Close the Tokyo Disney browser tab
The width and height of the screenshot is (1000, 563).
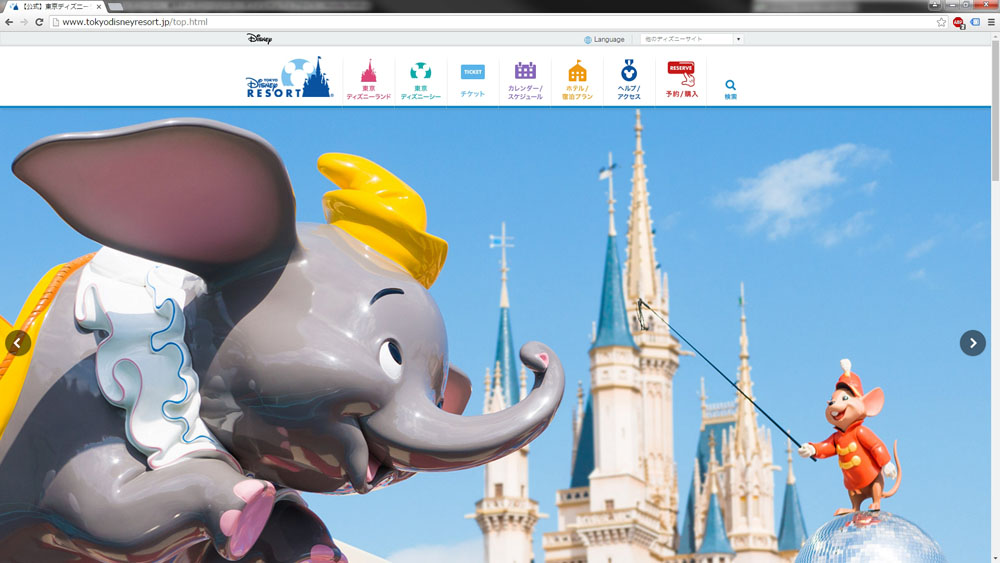tap(99, 6)
